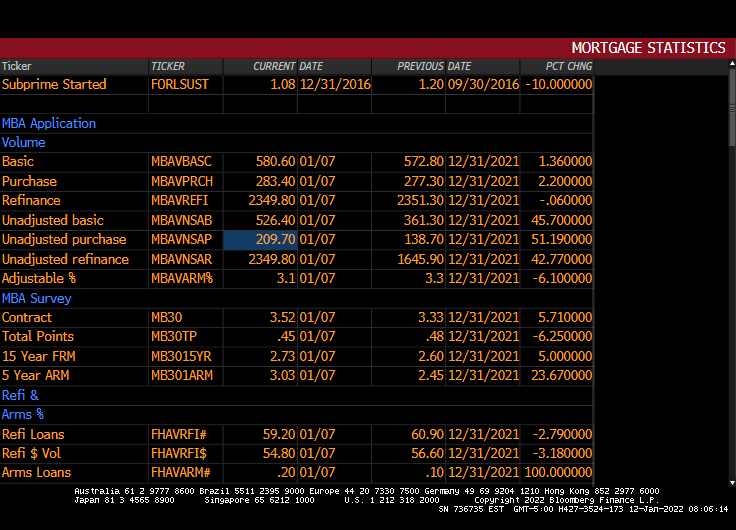Click Arms Loans percent change of 100.000000
736x530 pixels.
[x=558, y=473]
